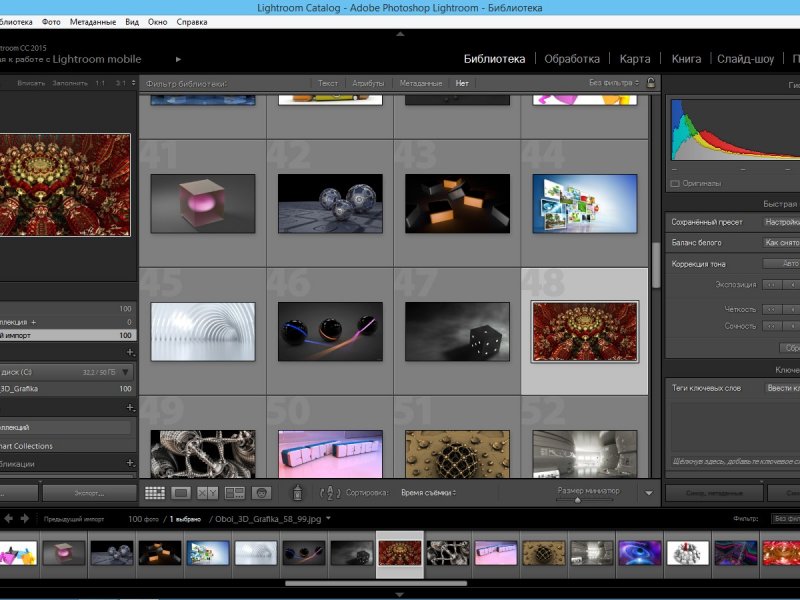Select grid photo 47 with the dark dice
800x600 pixels.
pos(457,332)
